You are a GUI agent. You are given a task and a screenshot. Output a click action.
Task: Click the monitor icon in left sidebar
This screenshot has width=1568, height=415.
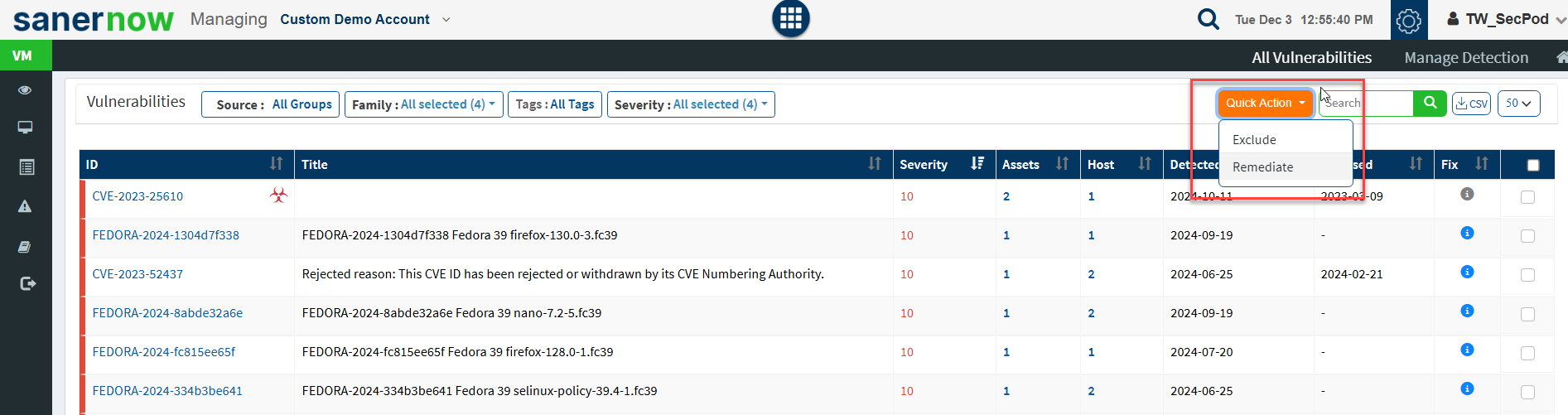click(x=25, y=128)
